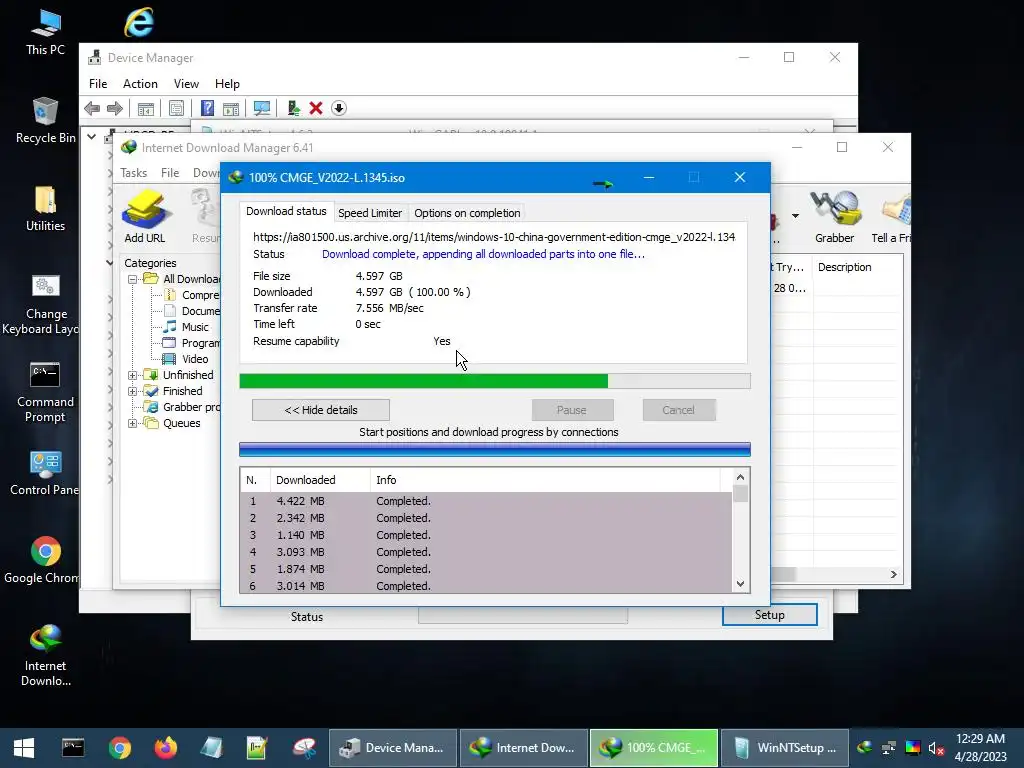Click Show/Hide action pane toolbar icon
Screen dimensions: 1024x768
pos(231,108)
